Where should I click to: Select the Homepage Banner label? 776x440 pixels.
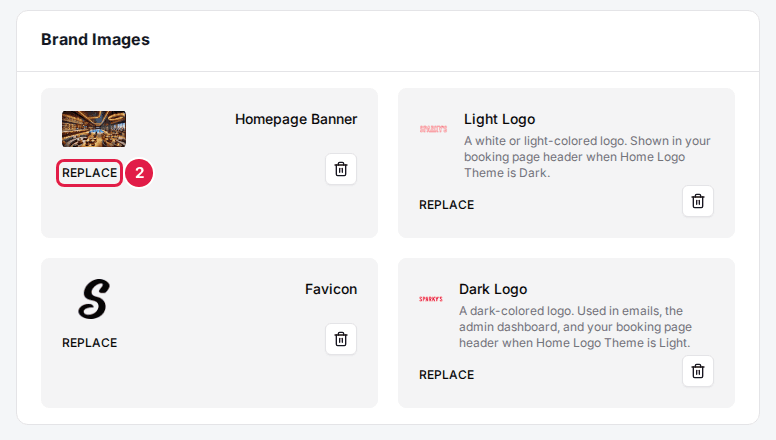point(296,119)
